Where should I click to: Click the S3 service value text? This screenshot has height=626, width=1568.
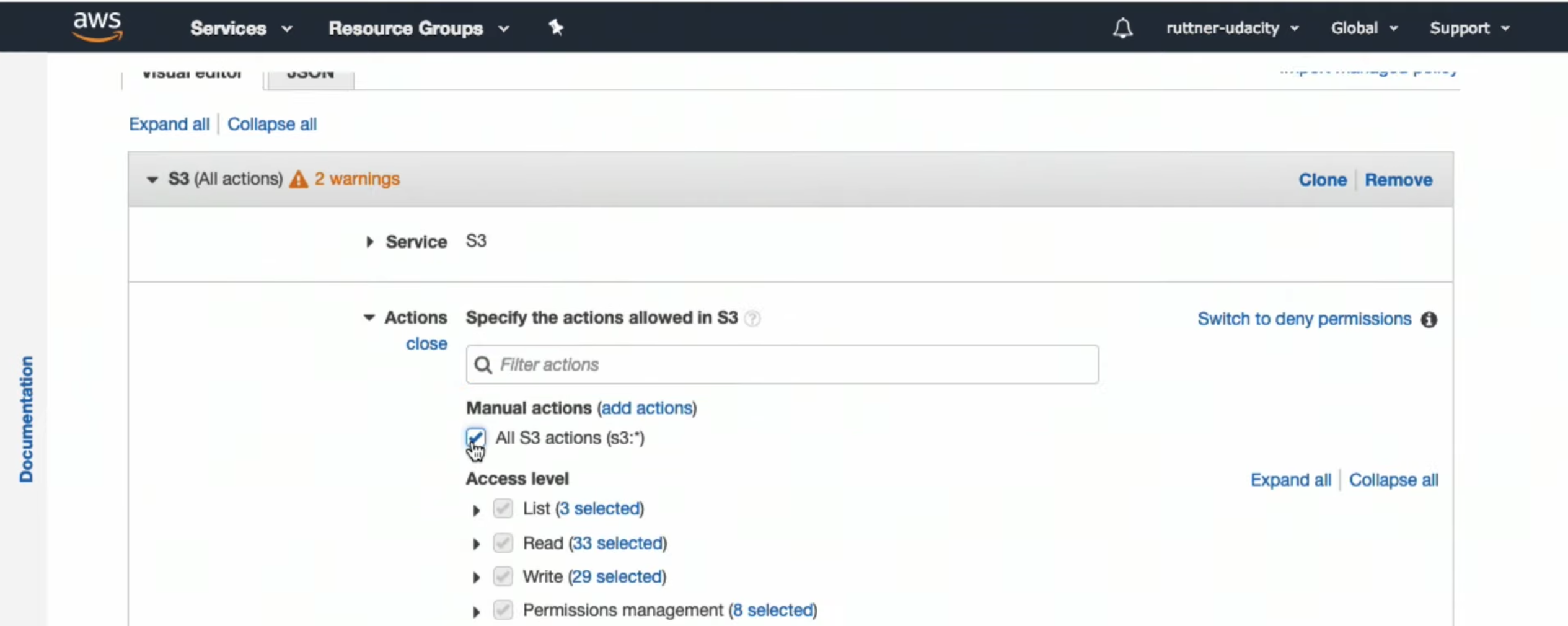click(x=476, y=240)
